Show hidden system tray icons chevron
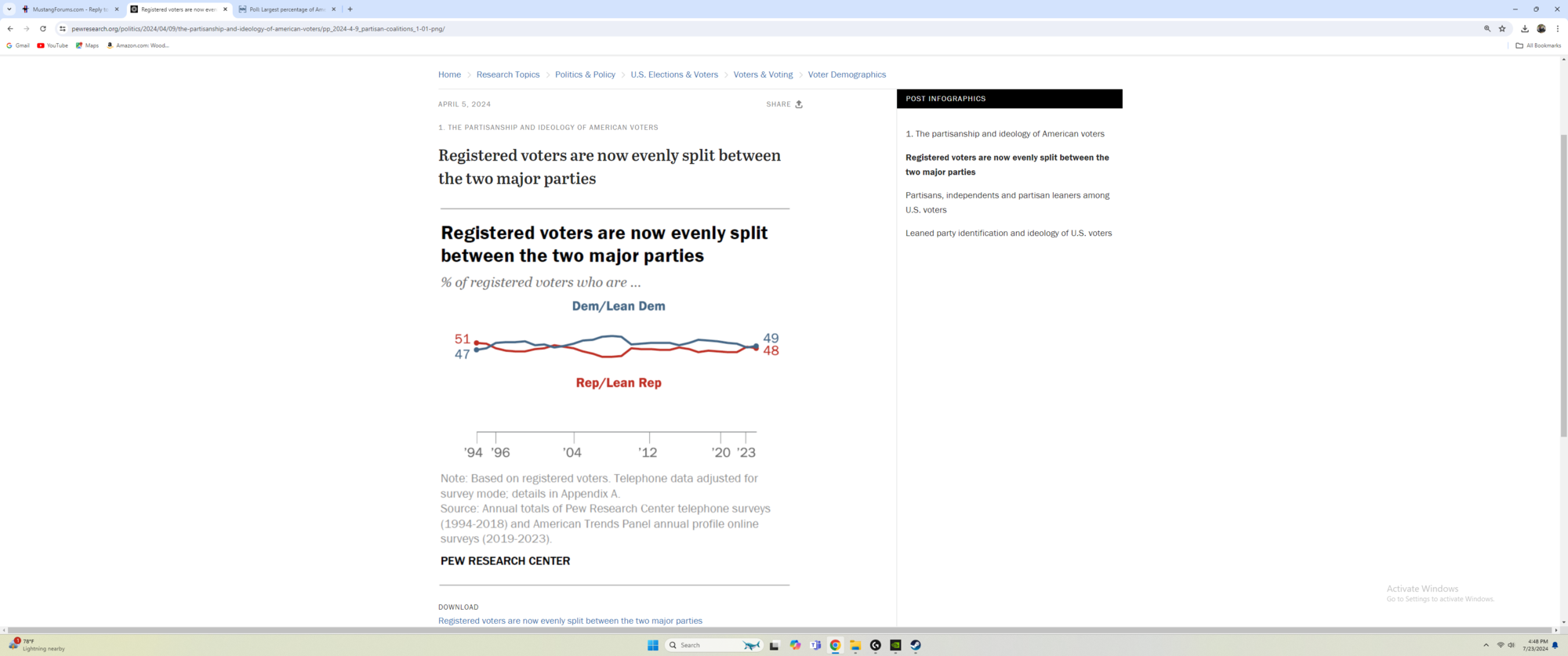This screenshot has height=656, width=1568. [x=1486, y=645]
